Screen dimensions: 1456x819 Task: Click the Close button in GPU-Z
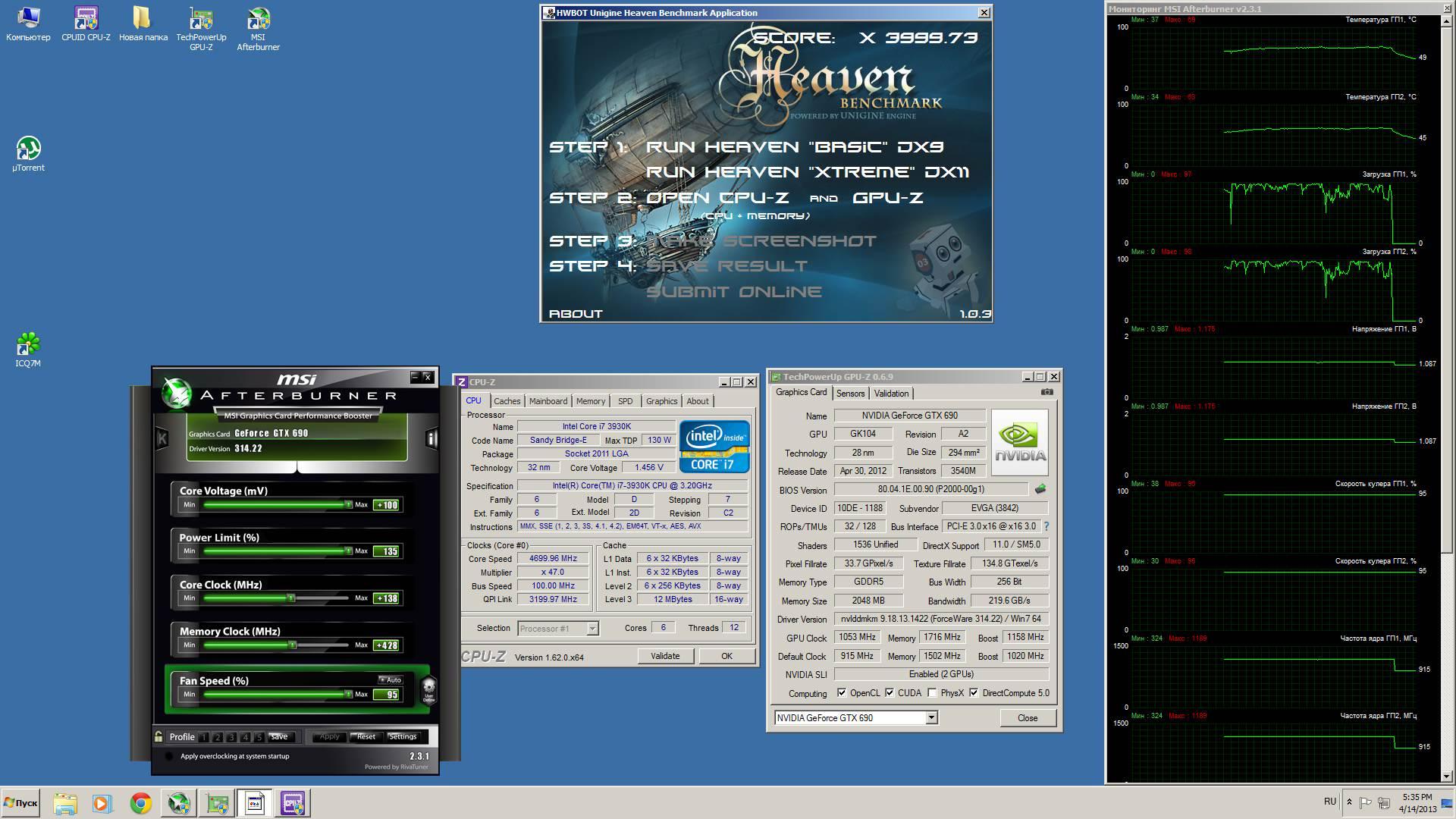pos(1028,717)
